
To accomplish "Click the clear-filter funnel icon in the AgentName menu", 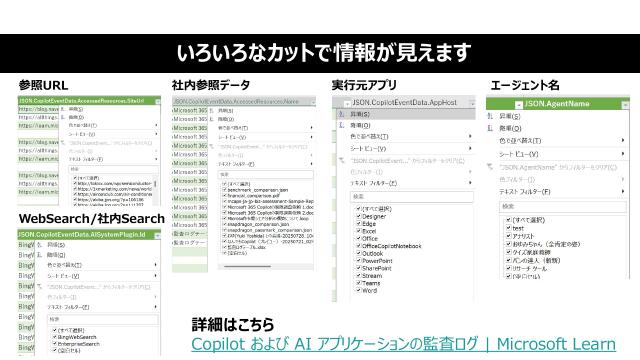I will click(x=490, y=167).
